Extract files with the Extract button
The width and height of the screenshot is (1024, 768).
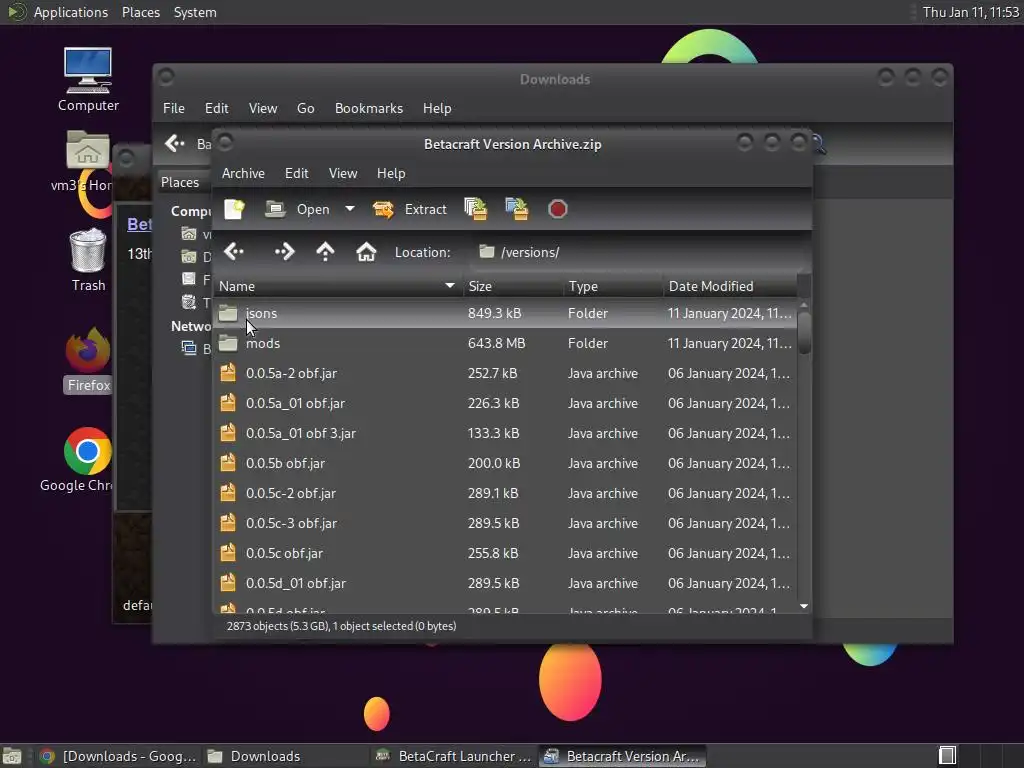click(x=410, y=209)
